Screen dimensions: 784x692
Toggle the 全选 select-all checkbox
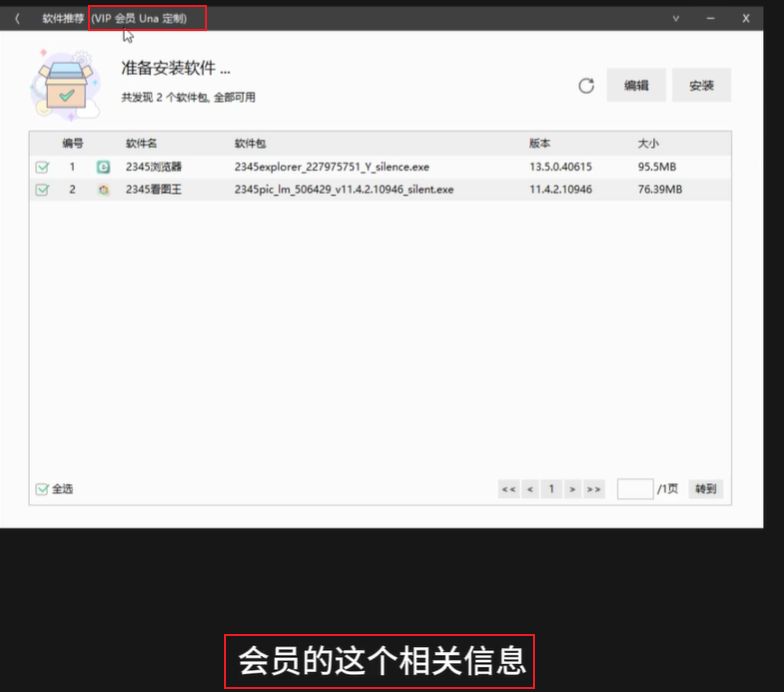pyautogui.click(x=42, y=489)
